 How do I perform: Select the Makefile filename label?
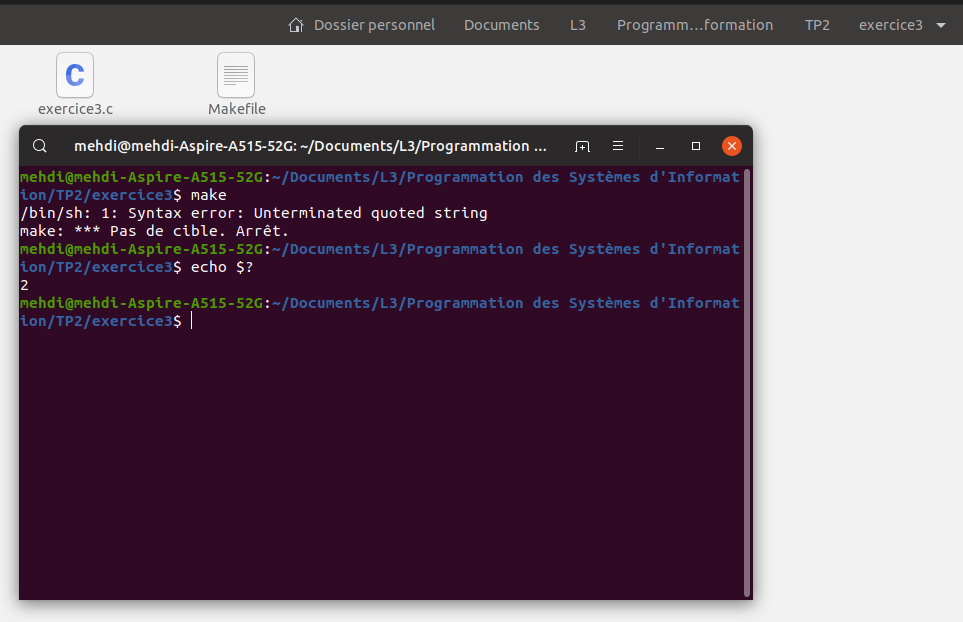236,109
